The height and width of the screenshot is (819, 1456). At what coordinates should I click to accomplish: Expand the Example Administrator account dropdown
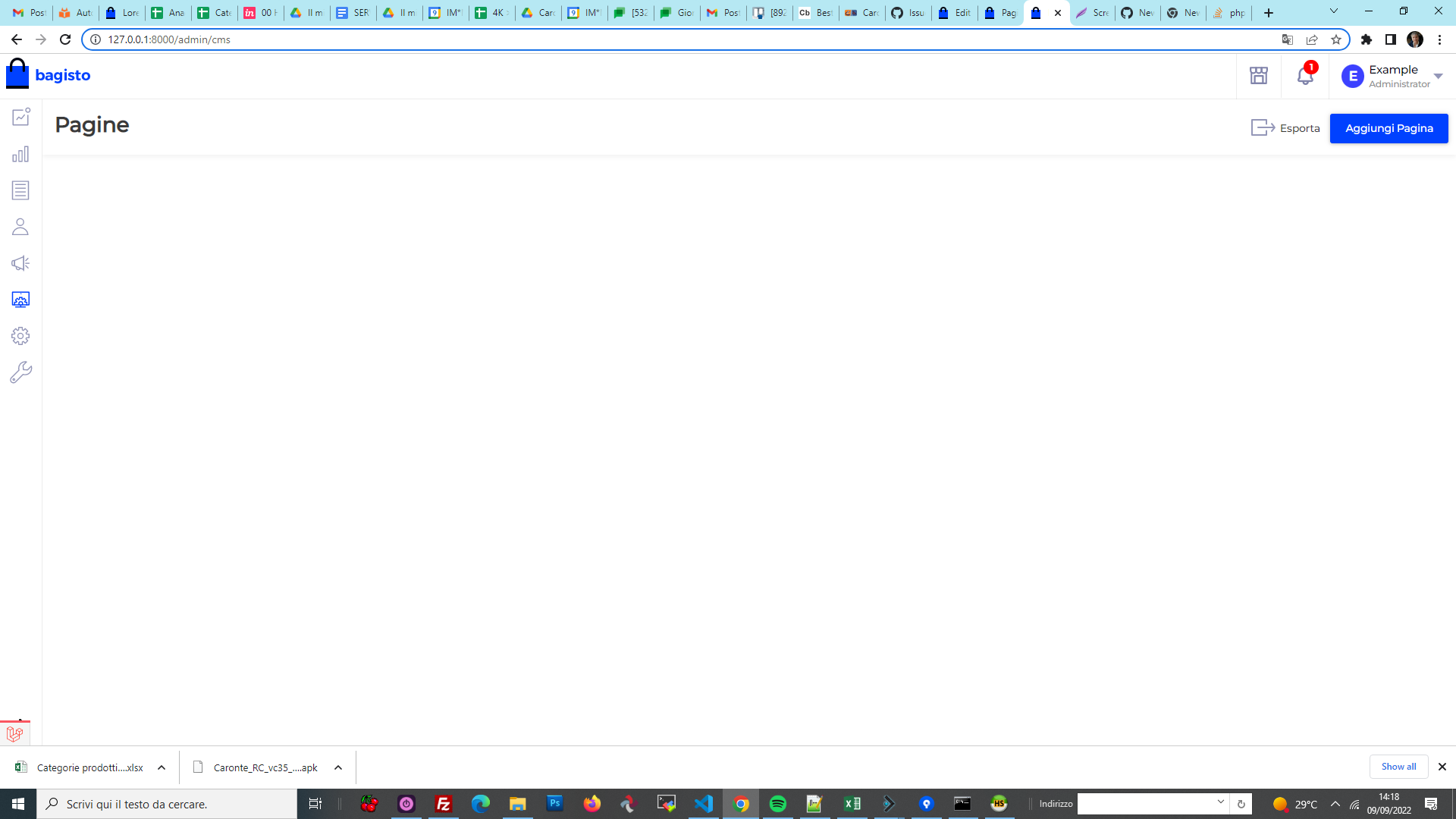[1437, 76]
